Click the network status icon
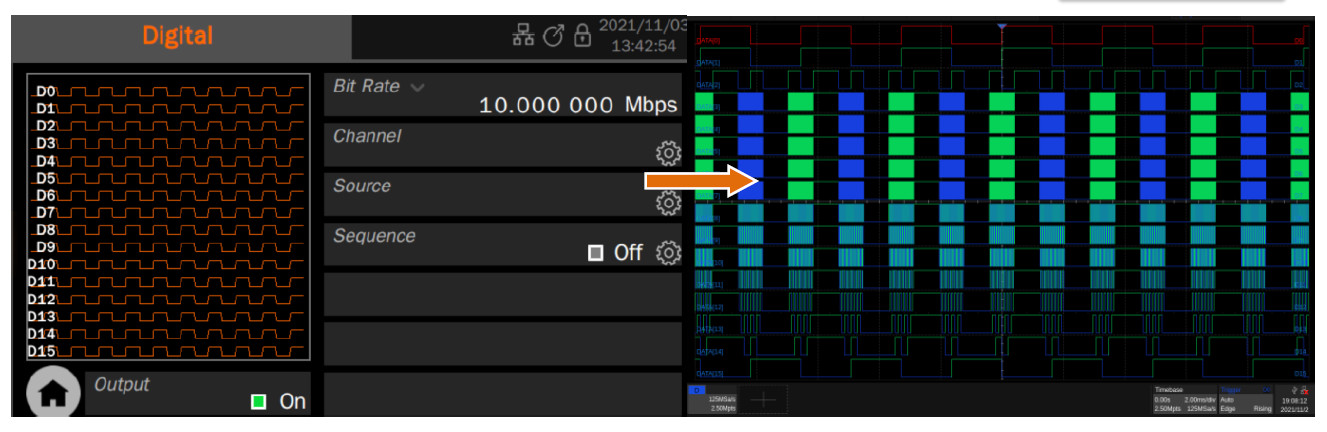The height and width of the screenshot is (432, 1327). pos(523,37)
